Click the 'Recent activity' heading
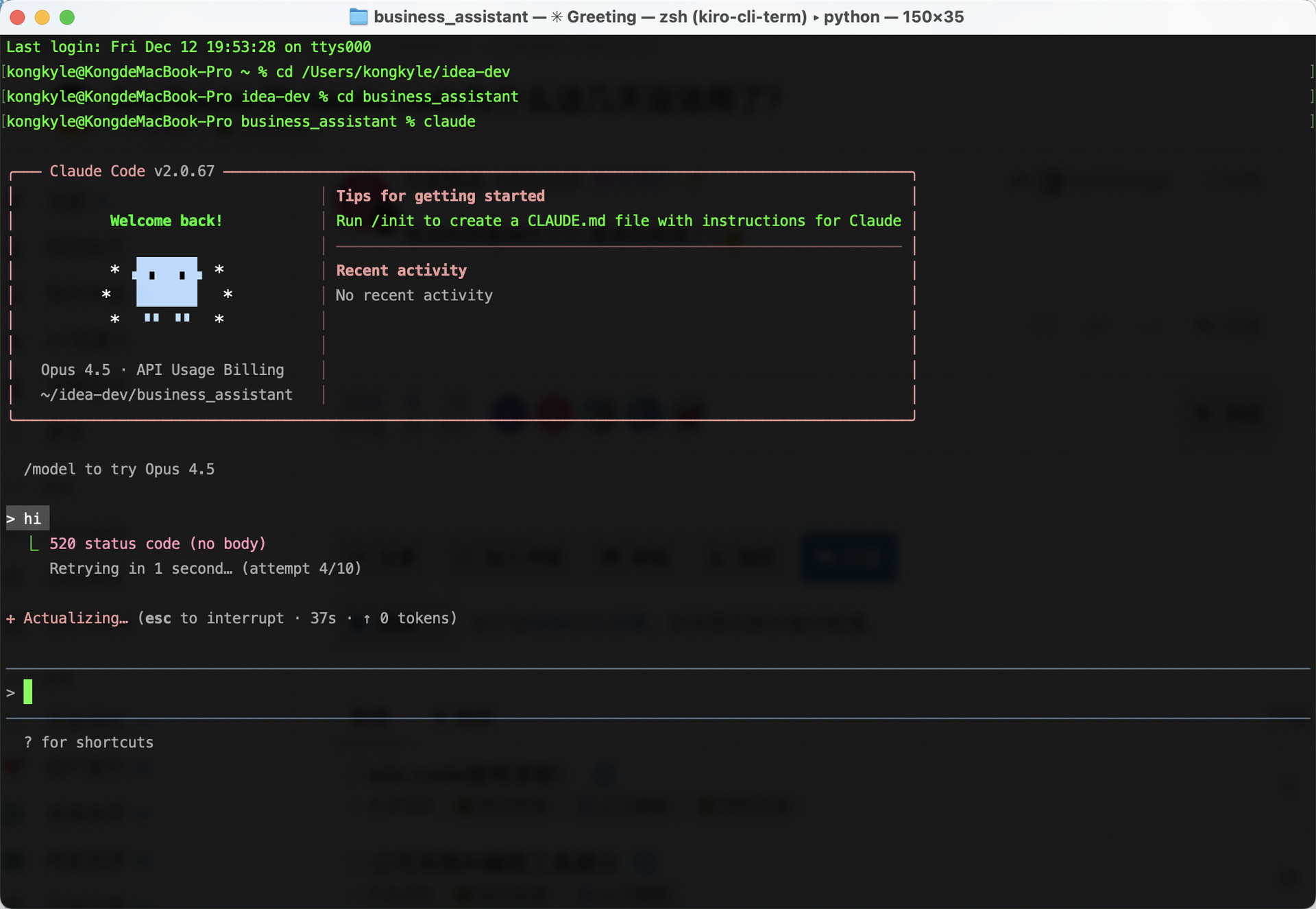1316x909 pixels. point(401,271)
